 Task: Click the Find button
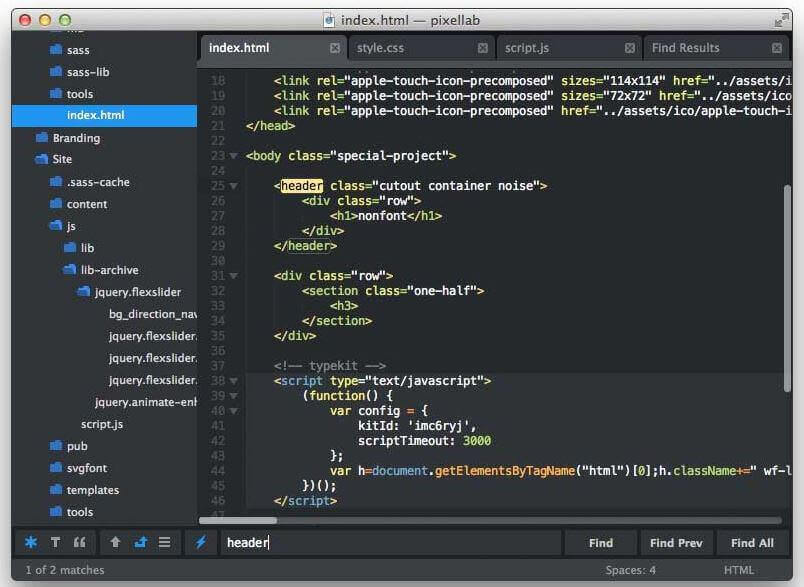600,543
